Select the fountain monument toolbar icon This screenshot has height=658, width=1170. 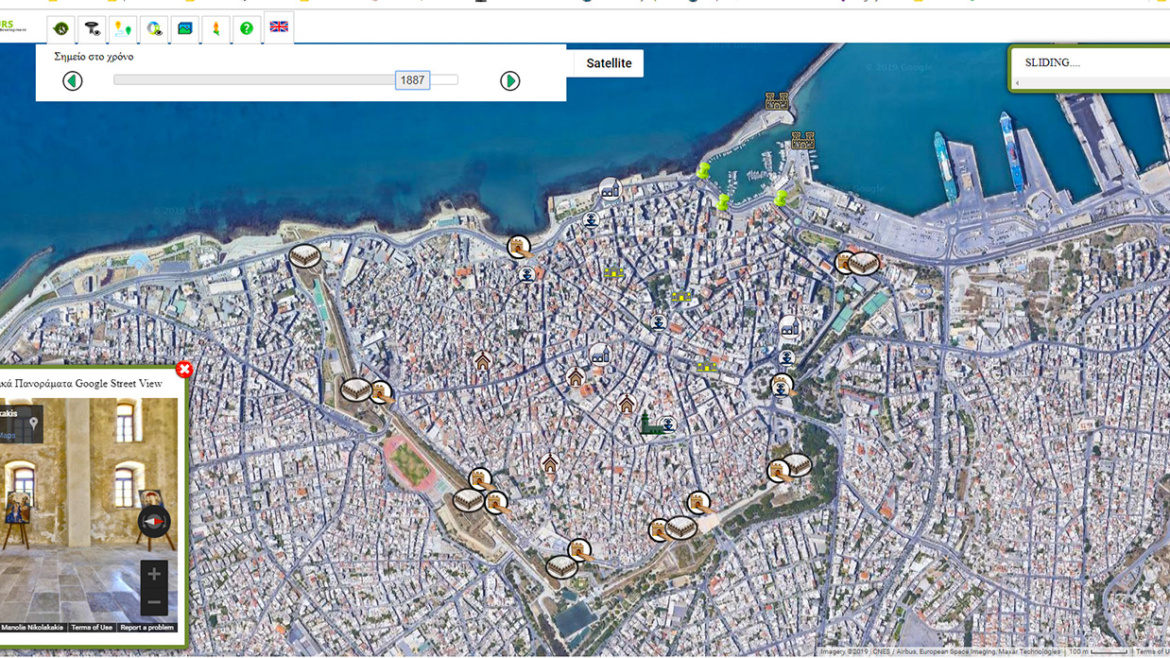click(92, 28)
